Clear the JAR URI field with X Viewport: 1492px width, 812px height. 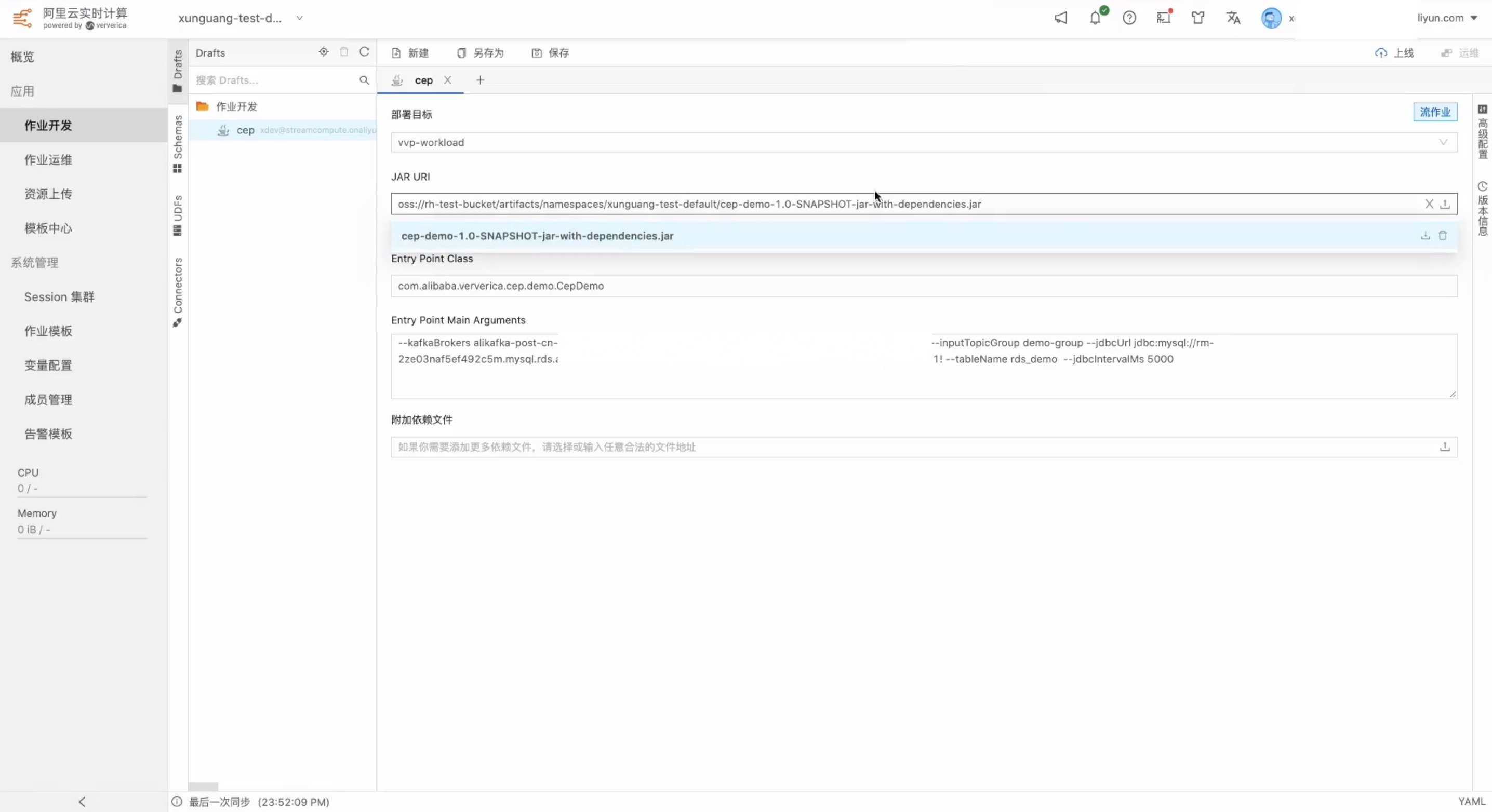click(x=1429, y=204)
